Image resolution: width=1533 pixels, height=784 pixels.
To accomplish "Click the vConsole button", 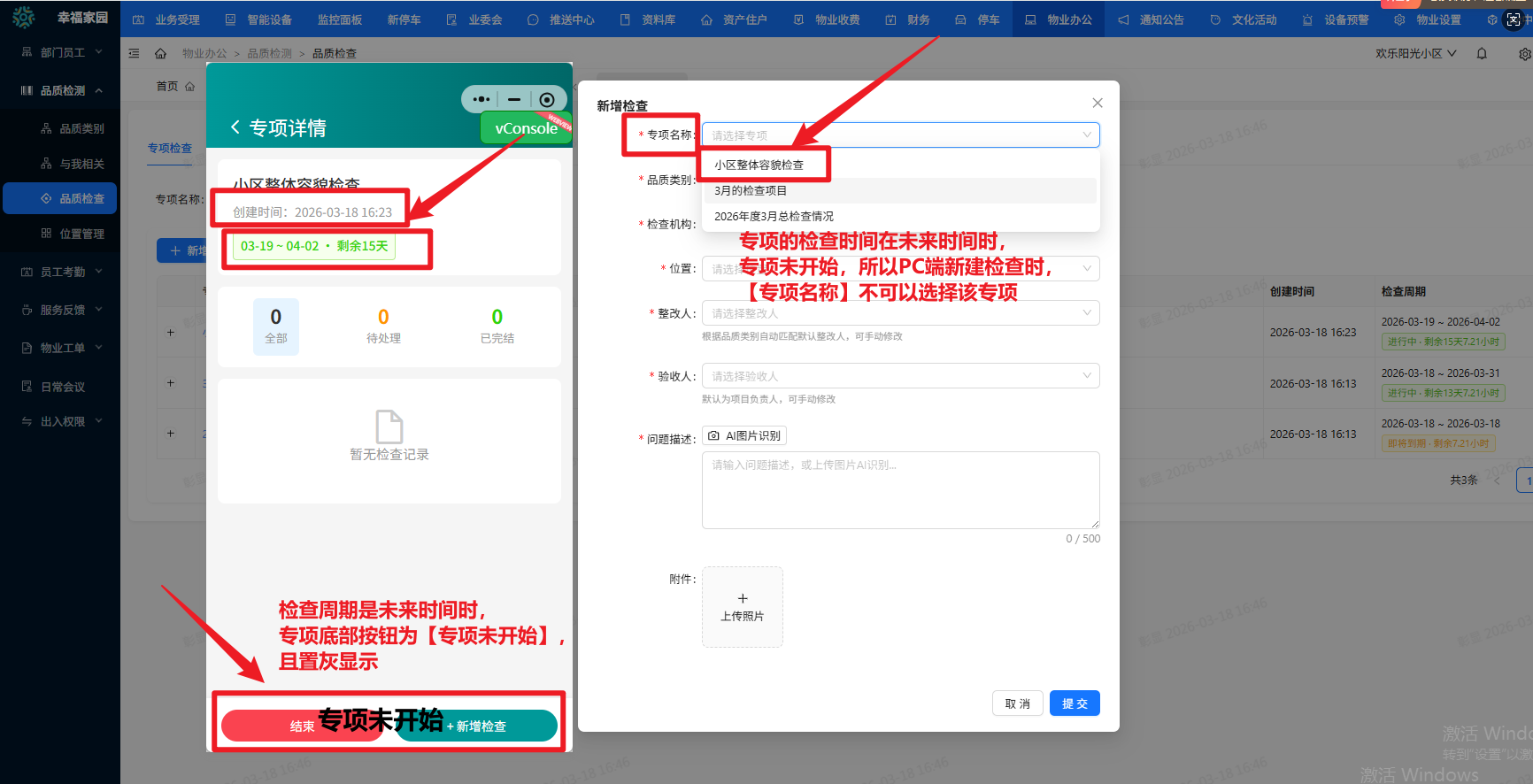I will pos(526,128).
